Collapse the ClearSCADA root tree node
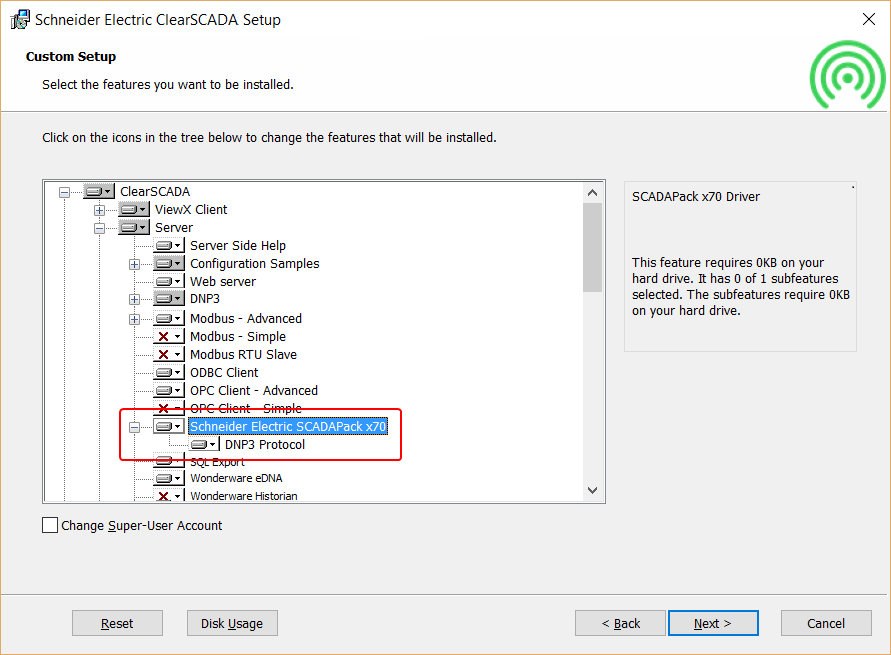 [x=64, y=192]
